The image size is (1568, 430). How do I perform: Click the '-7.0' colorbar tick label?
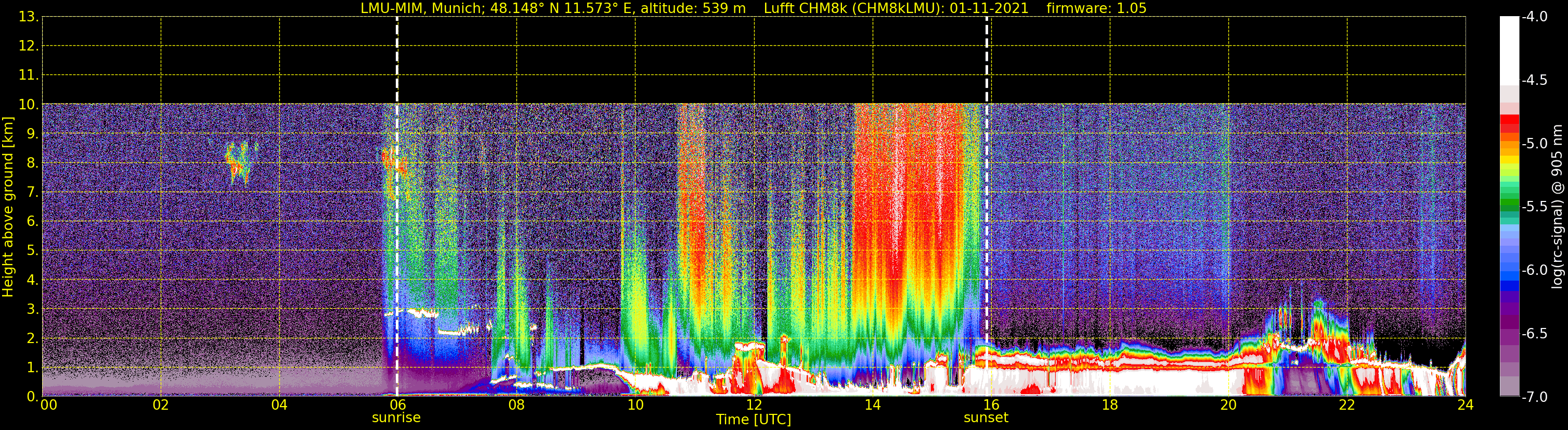pos(1534,397)
